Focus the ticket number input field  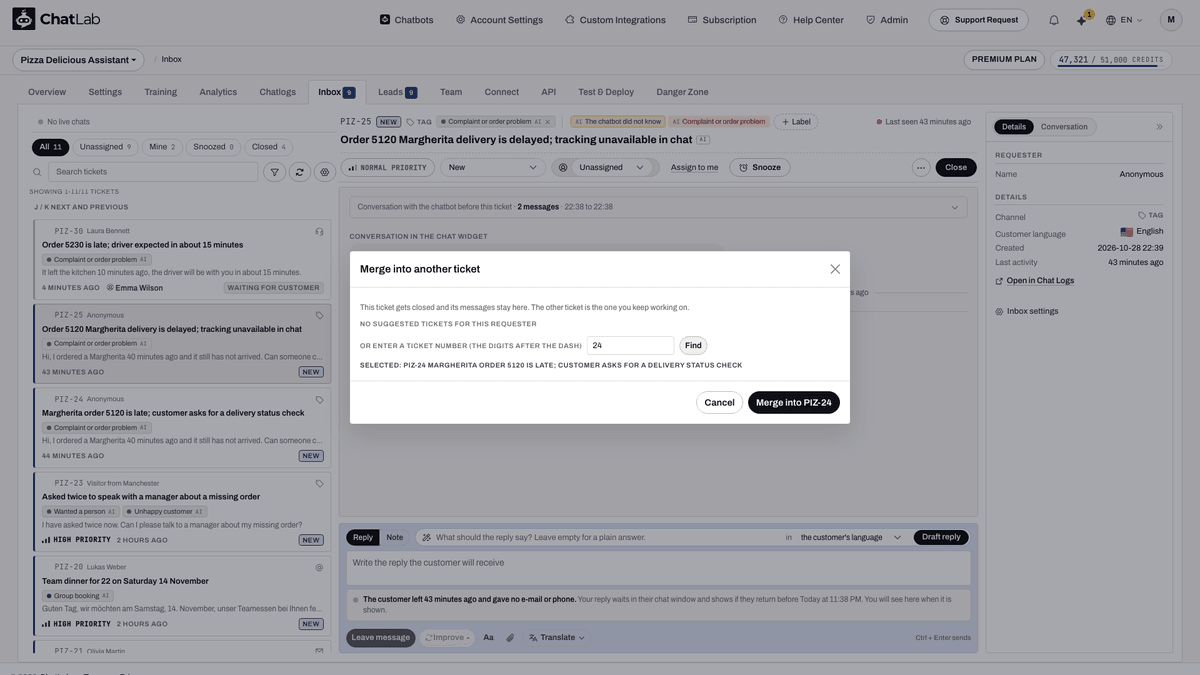pyautogui.click(x=630, y=345)
